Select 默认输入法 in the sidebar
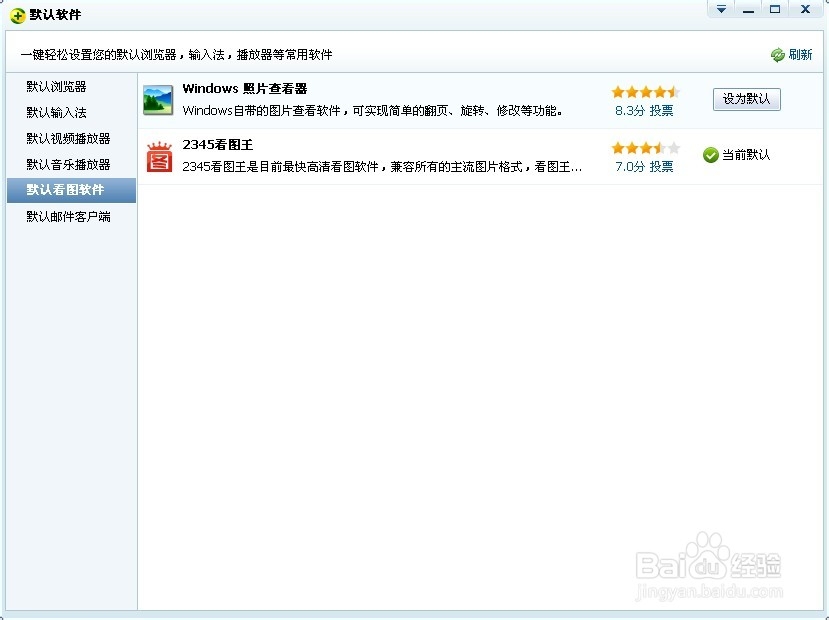829x620 pixels. tap(57, 113)
